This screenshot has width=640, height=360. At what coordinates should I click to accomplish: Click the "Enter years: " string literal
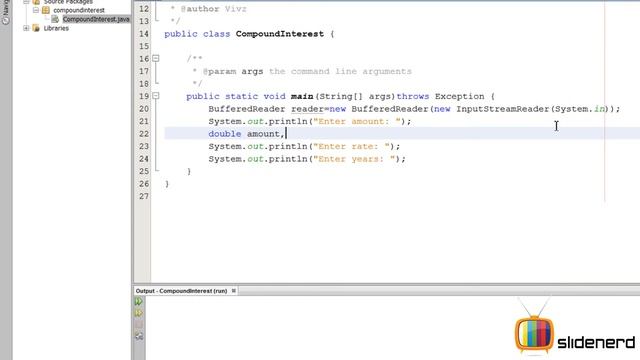pos(354,159)
